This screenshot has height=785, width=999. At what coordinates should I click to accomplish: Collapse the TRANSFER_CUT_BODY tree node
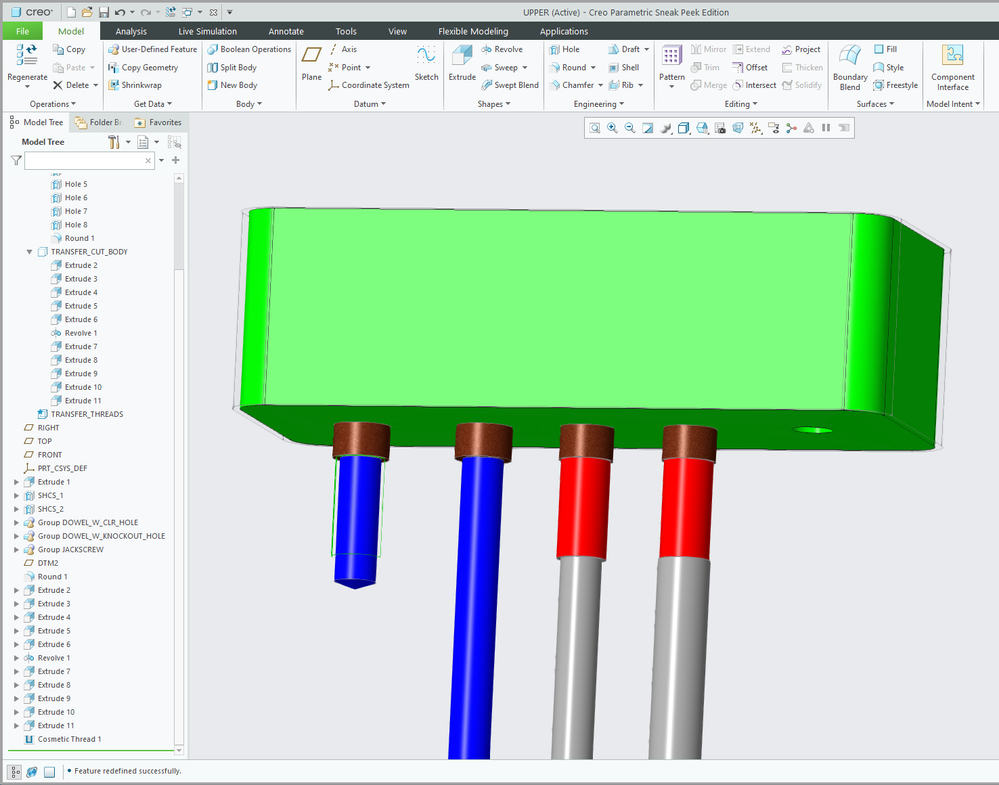(x=30, y=252)
